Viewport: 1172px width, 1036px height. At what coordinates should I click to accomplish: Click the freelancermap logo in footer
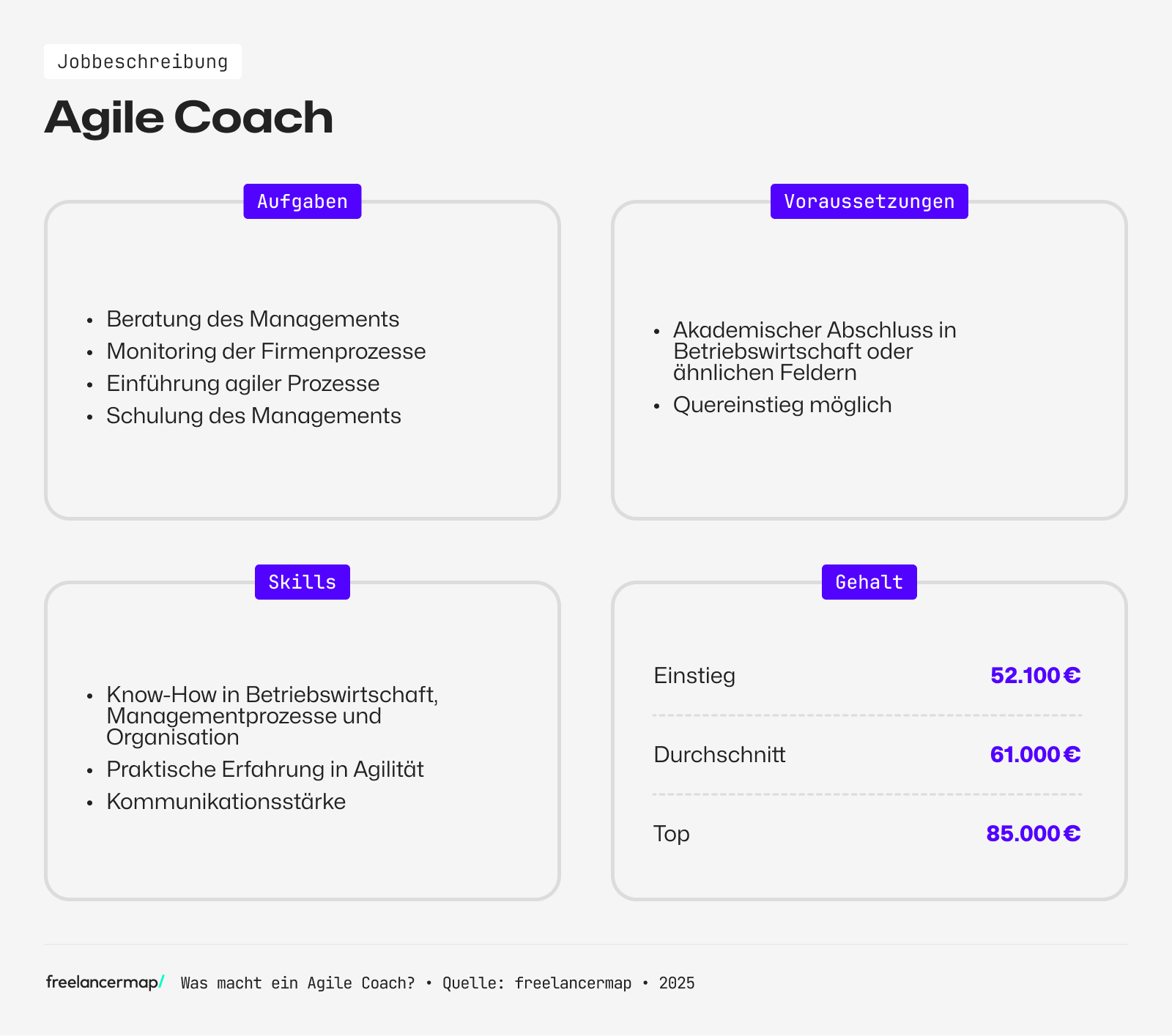(105, 983)
